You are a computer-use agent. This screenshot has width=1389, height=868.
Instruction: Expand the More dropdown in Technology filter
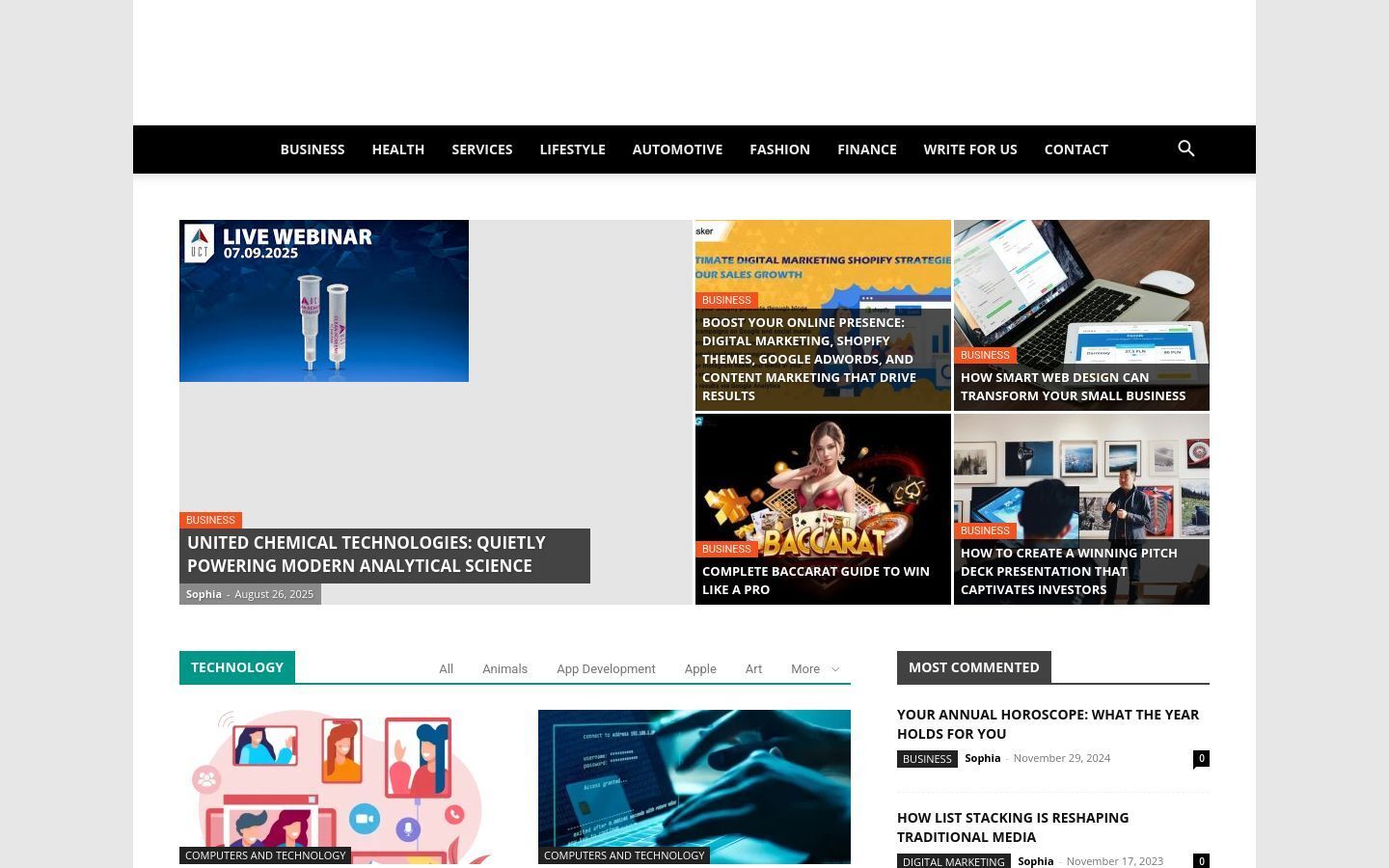pyautogui.click(x=815, y=669)
